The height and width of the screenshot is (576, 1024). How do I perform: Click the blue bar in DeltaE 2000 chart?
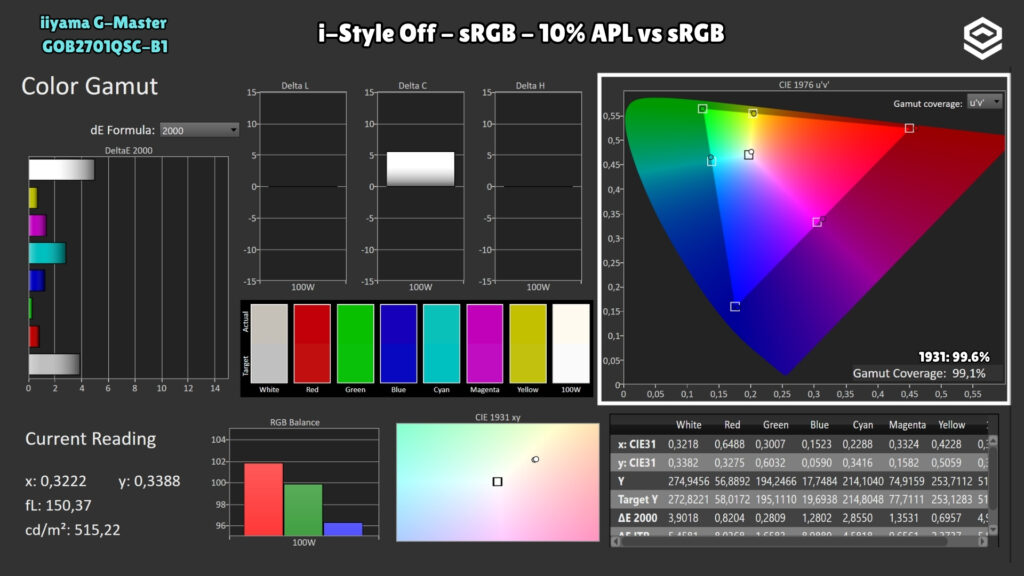[37, 281]
